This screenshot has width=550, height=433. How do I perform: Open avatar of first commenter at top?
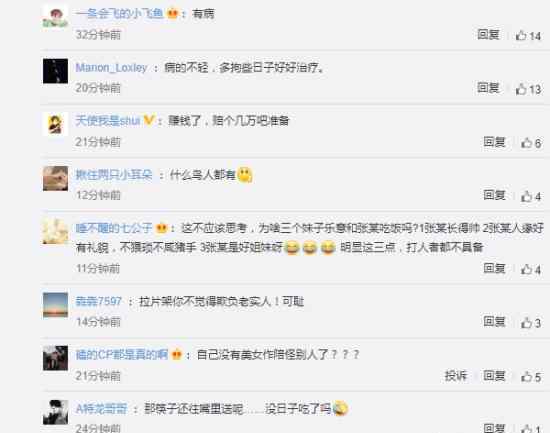point(55,18)
